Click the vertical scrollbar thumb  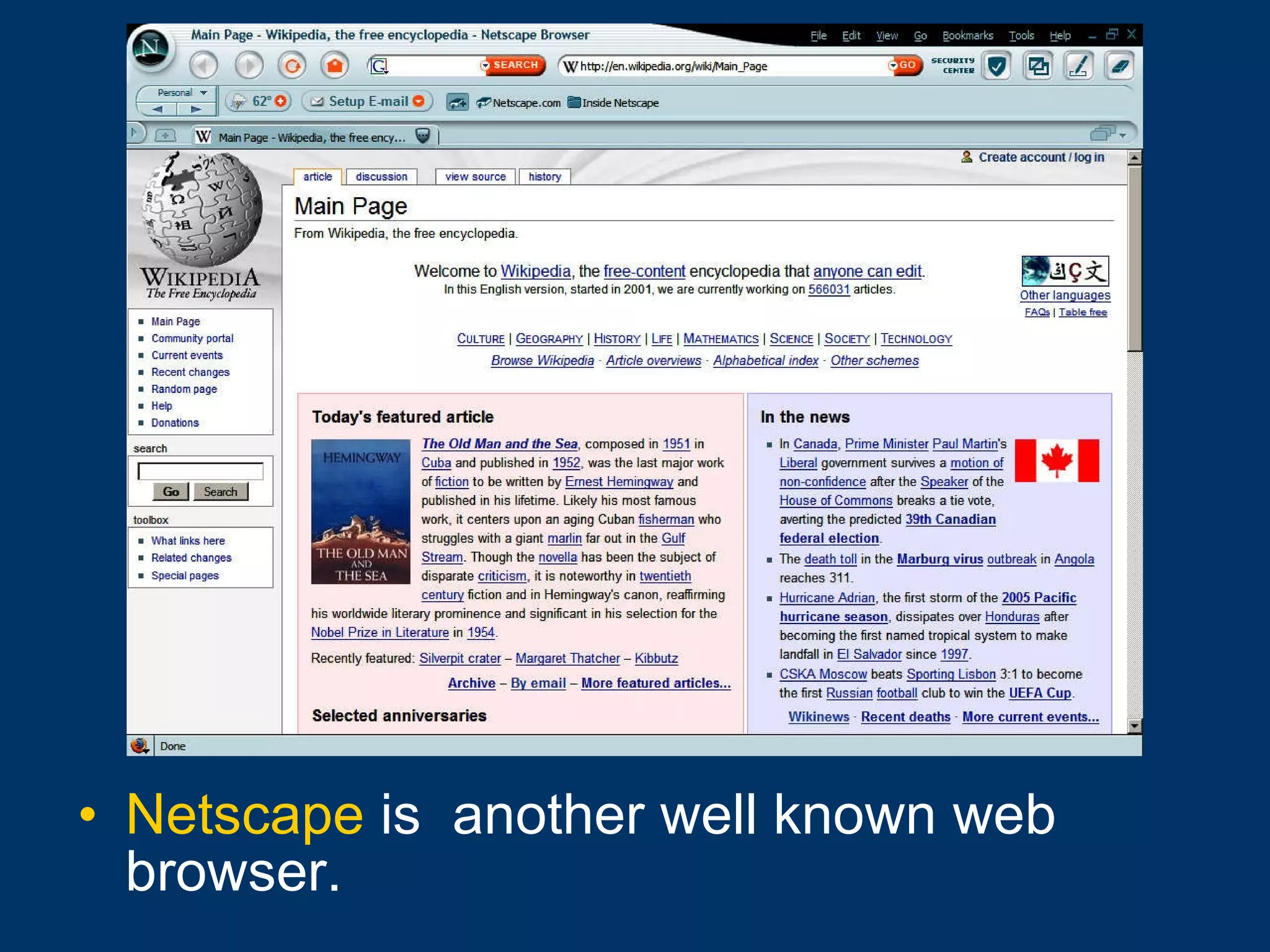click(1134, 258)
